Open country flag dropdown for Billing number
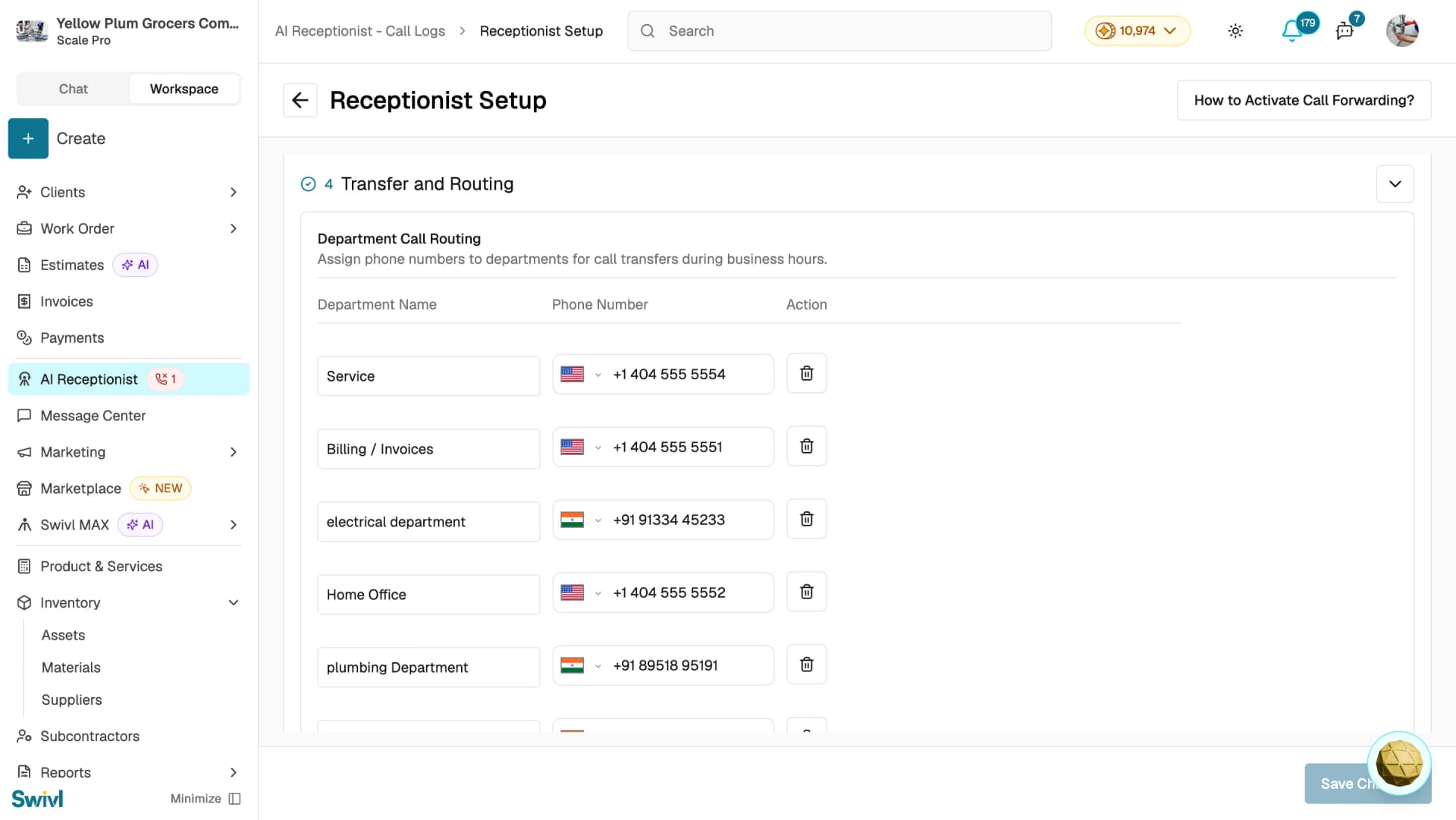1456x820 pixels. [581, 447]
